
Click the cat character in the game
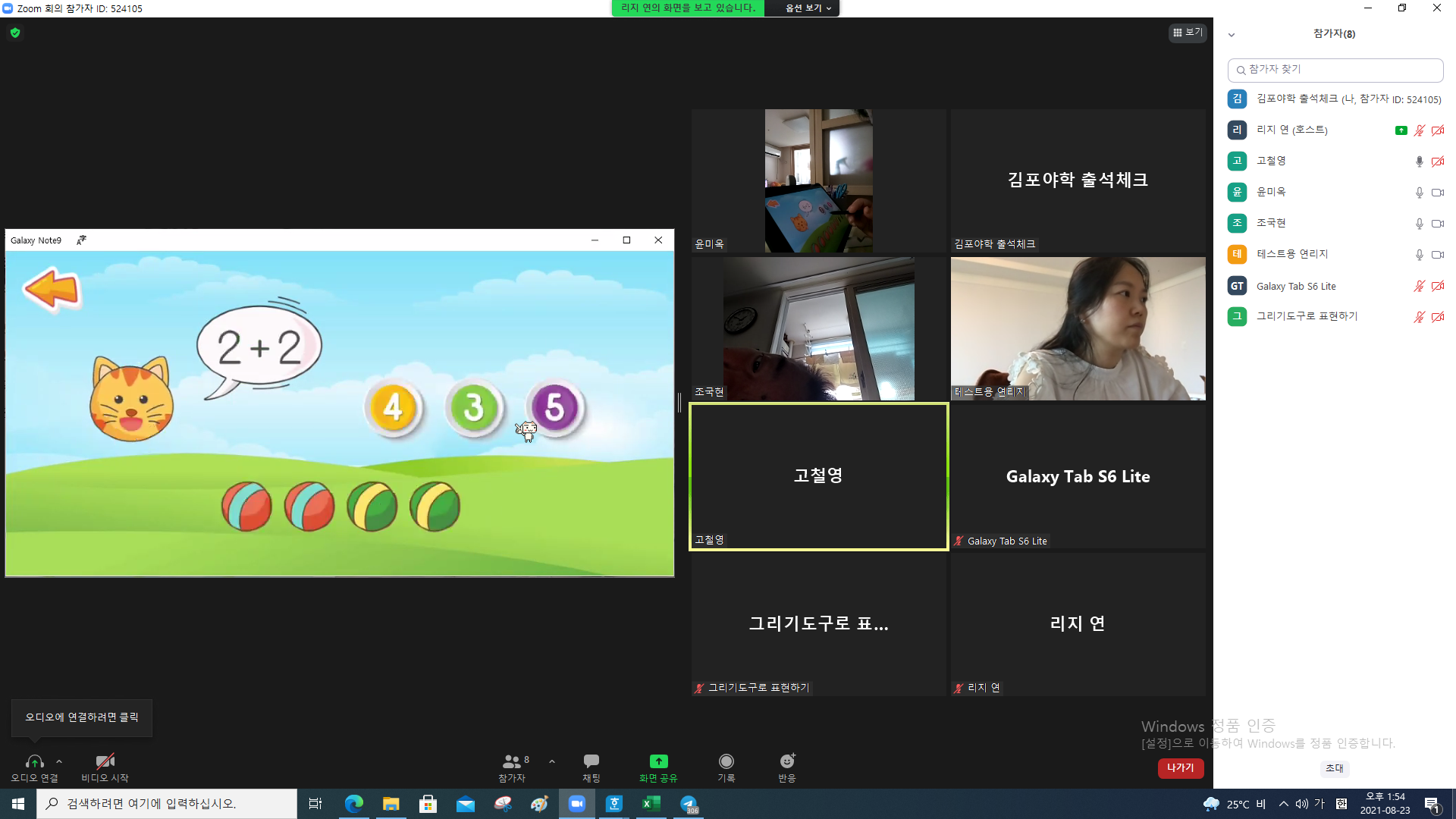[131, 399]
